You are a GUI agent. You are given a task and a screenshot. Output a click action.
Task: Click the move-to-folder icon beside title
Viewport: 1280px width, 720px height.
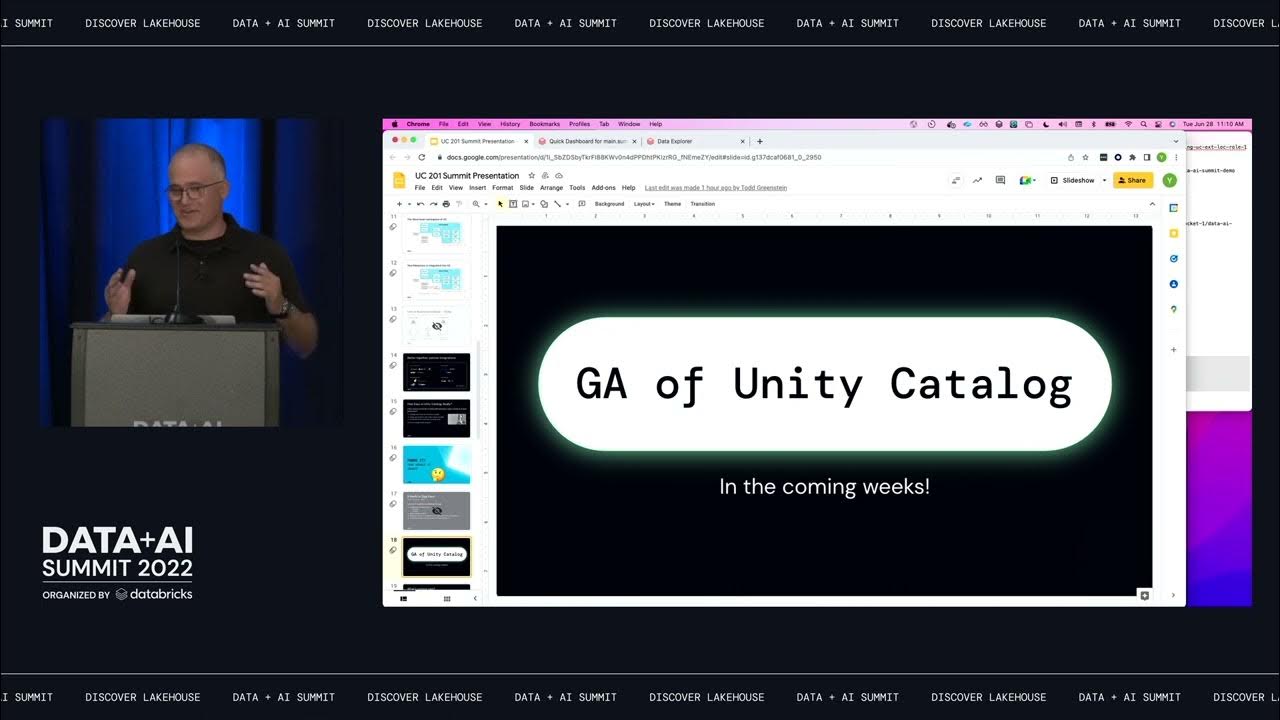[x=545, y=176]
